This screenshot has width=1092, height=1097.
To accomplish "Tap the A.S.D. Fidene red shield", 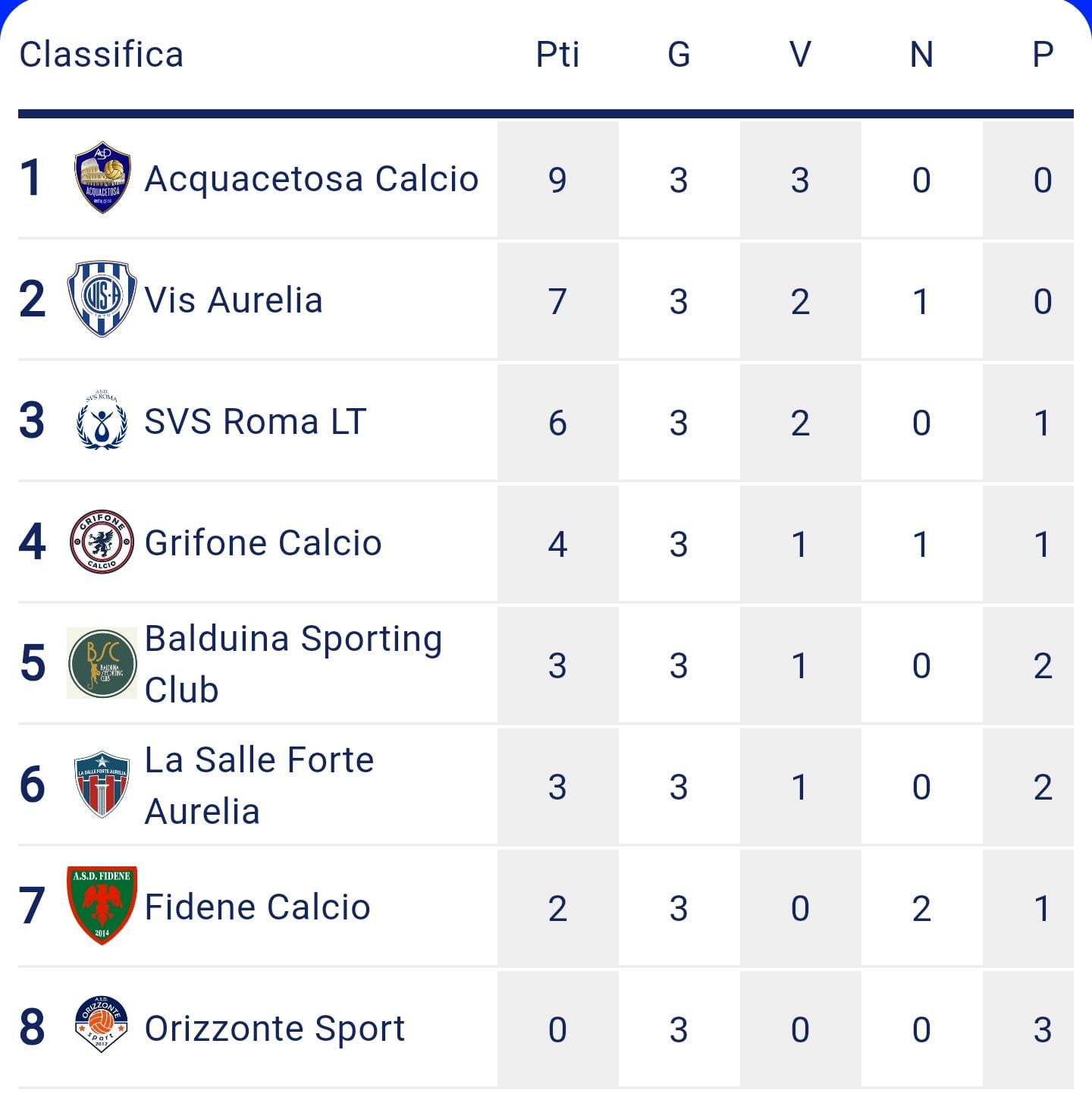I will tap(102, 905).
